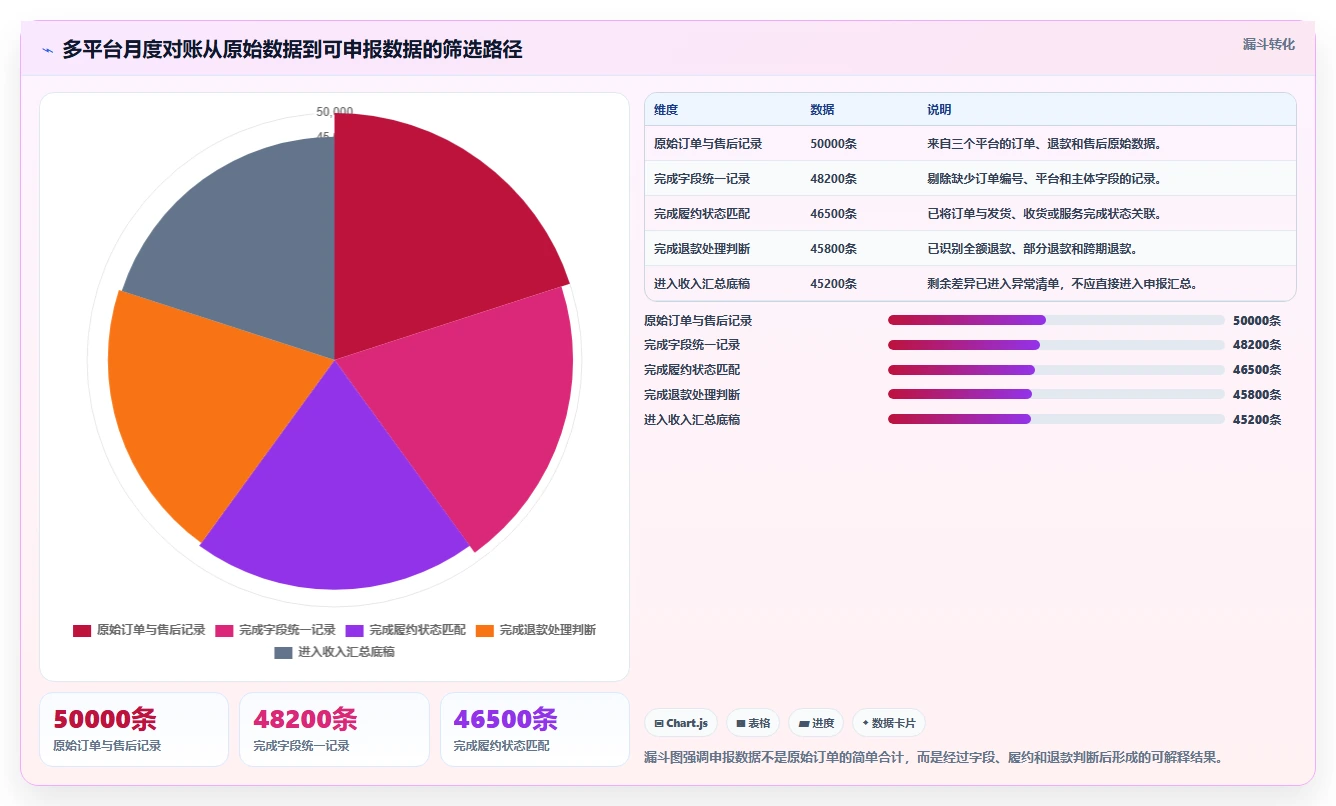Toggle 原始订单与售后记录 legend swatch
The height and width of the screenshot is (806, 1336).
pos(82,630)
